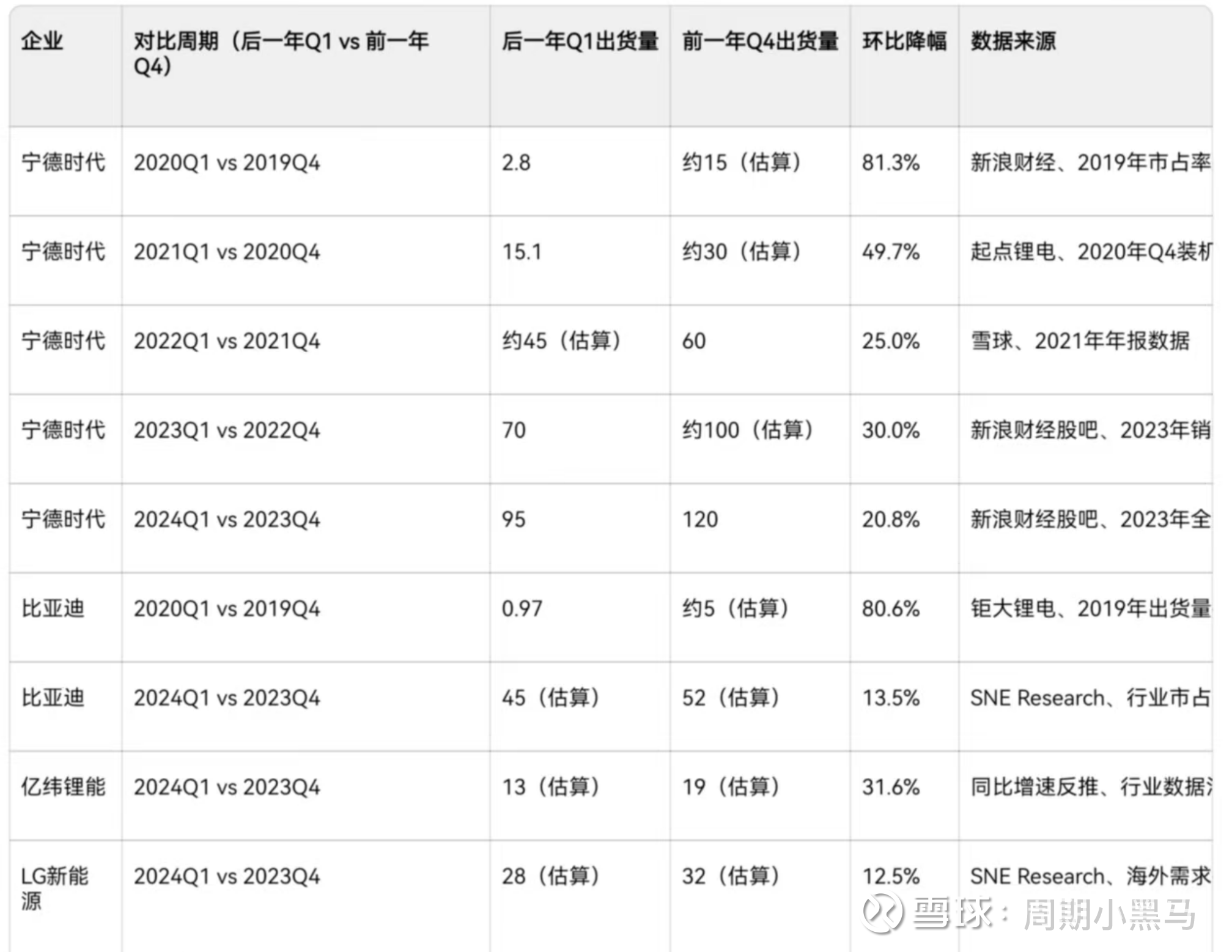
Task: Select the 15.1 shipment value cell
Action: (522, 252)
